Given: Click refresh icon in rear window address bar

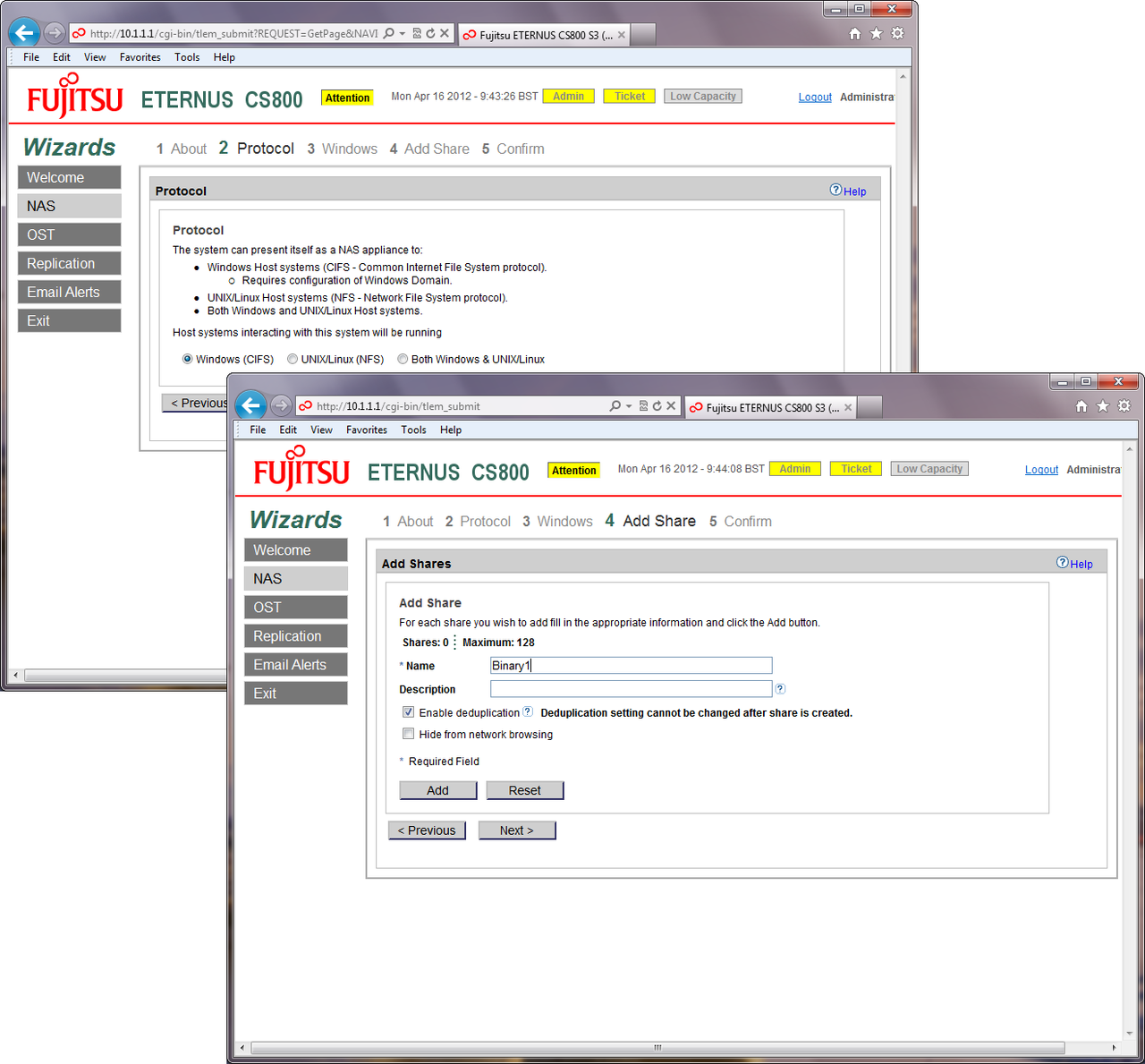Looking at the screenshot, I should (x=430, y=33).
